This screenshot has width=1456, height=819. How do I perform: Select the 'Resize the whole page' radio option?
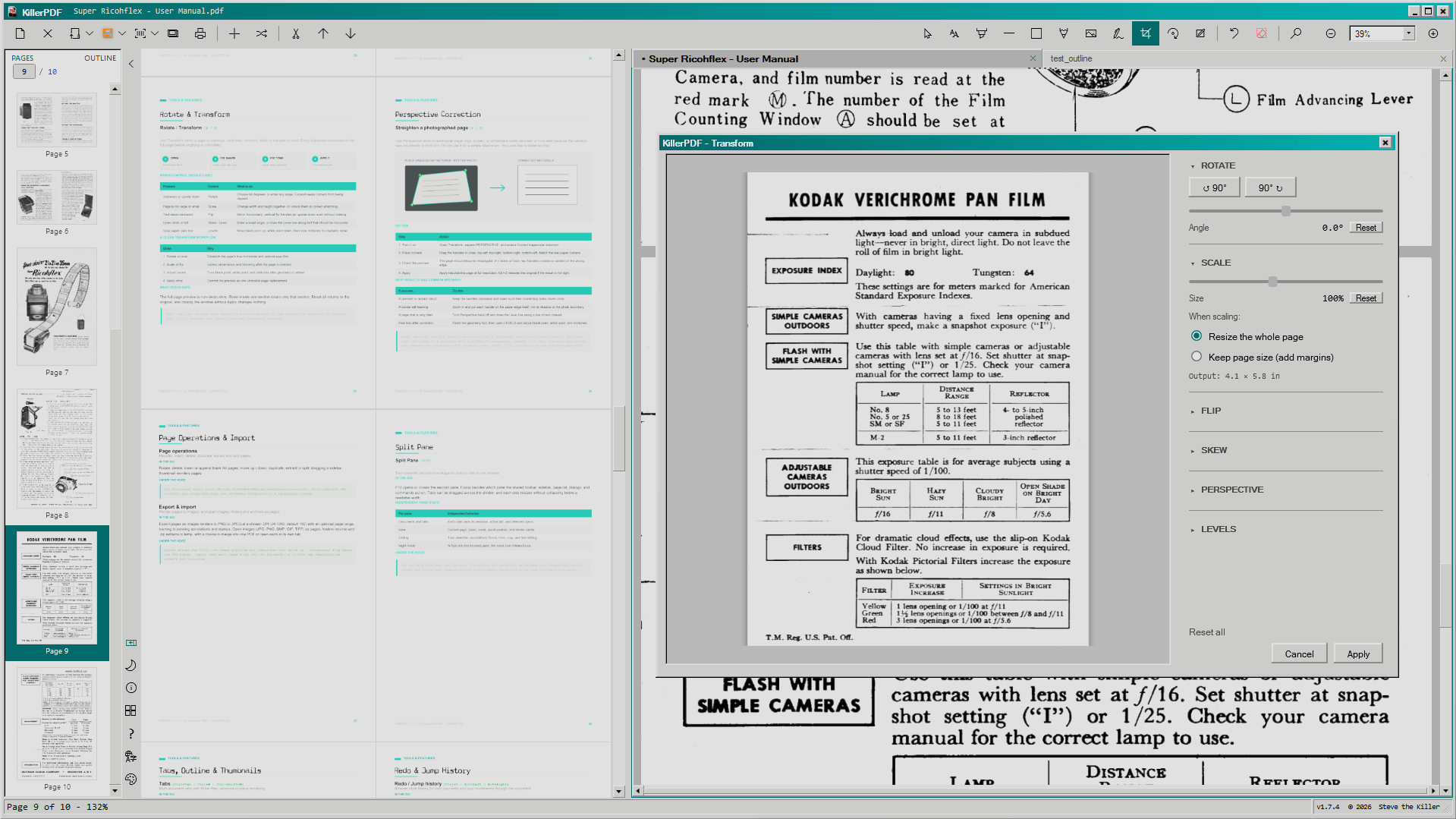tap(1197, 336)
